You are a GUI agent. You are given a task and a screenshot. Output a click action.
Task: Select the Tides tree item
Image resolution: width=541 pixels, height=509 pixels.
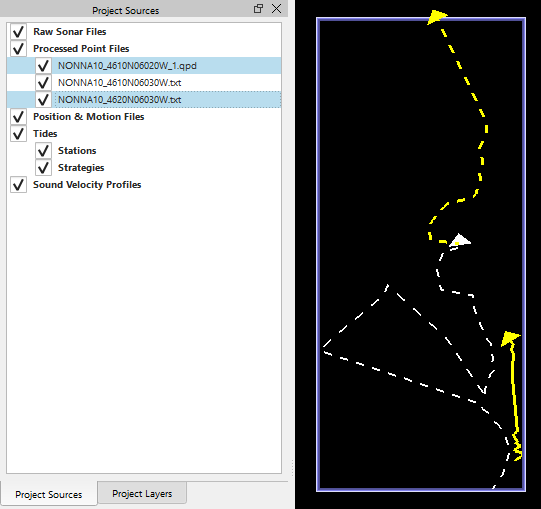pos(45,134)
